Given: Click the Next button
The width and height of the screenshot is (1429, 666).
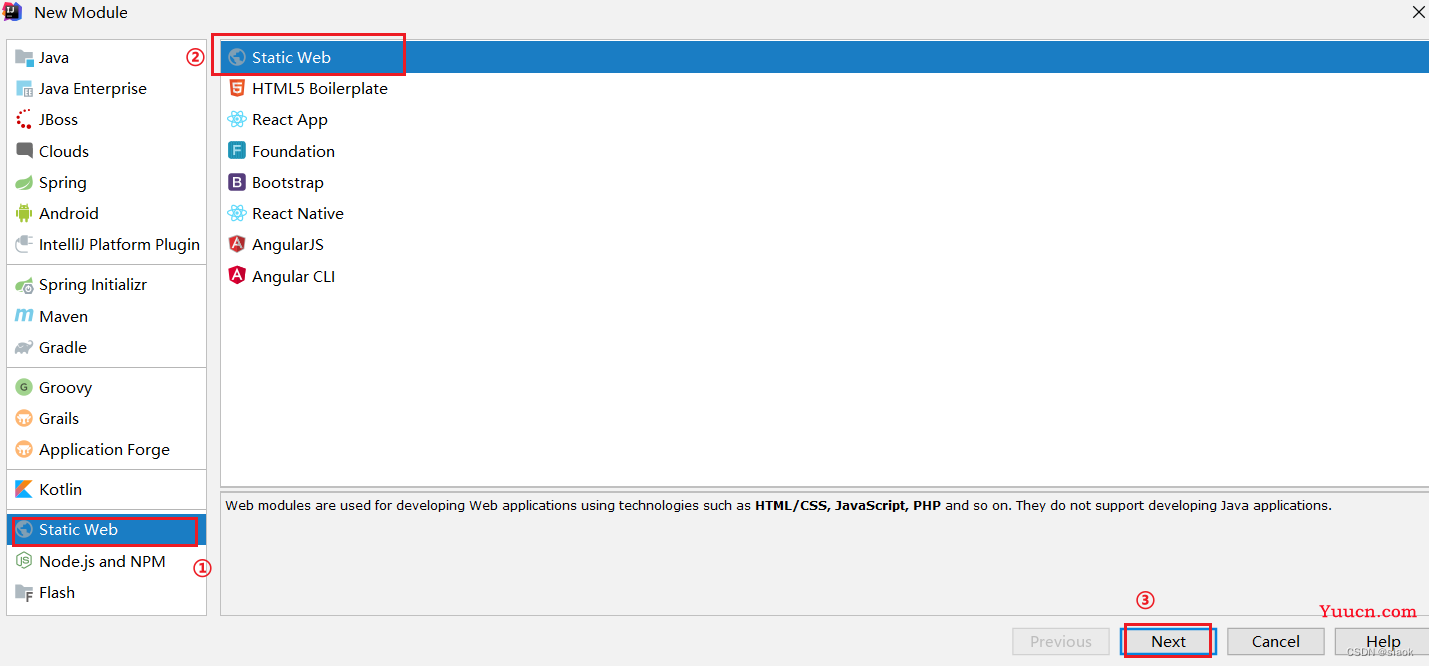Looking at the screenshot, I should [x=1168, y=641].
